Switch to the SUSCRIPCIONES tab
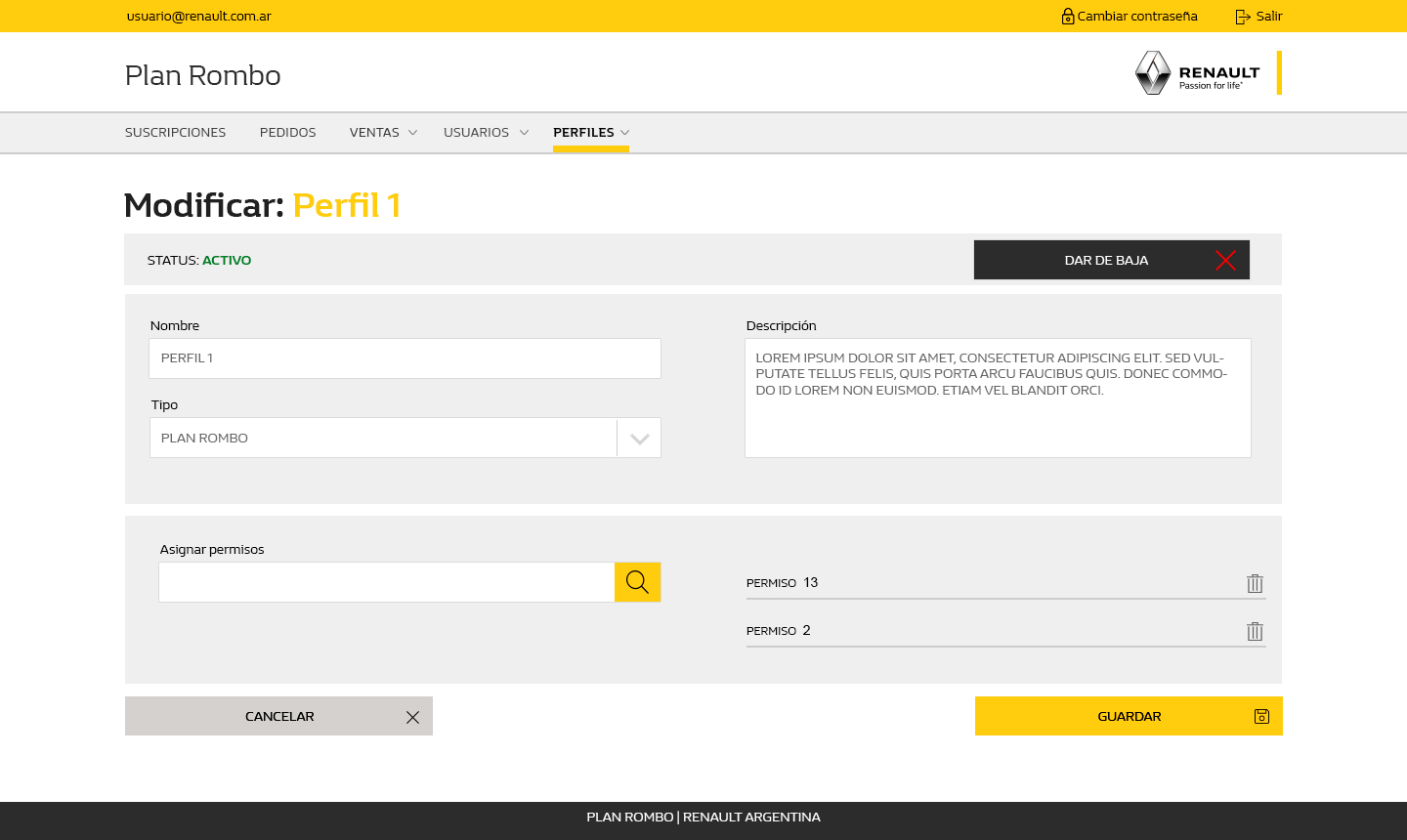The image size is (1407, 840). [175, 132]
